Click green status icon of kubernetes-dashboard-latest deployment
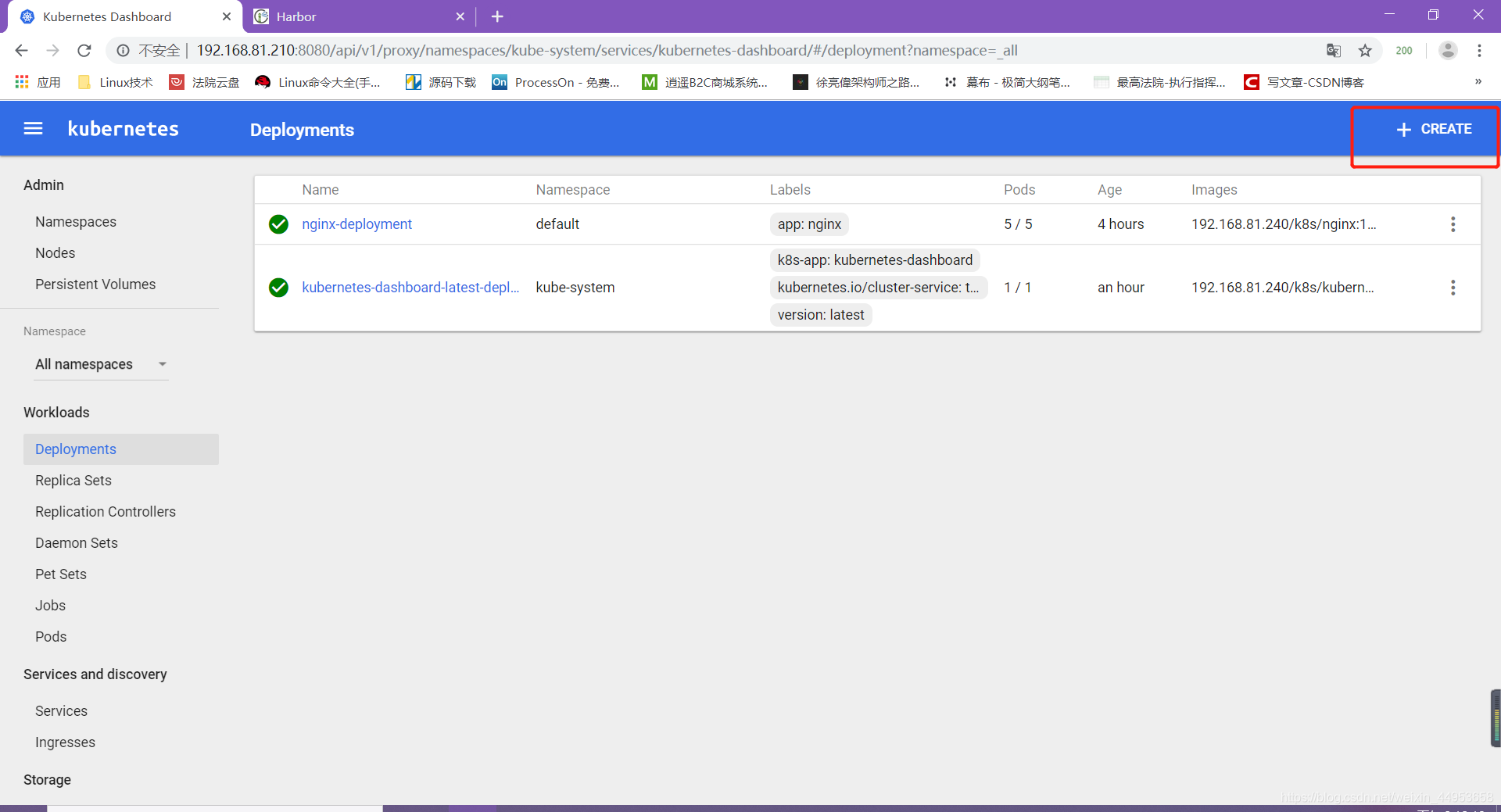The image size is (1501, 812). pyautogui.click(x=278, y=288)
